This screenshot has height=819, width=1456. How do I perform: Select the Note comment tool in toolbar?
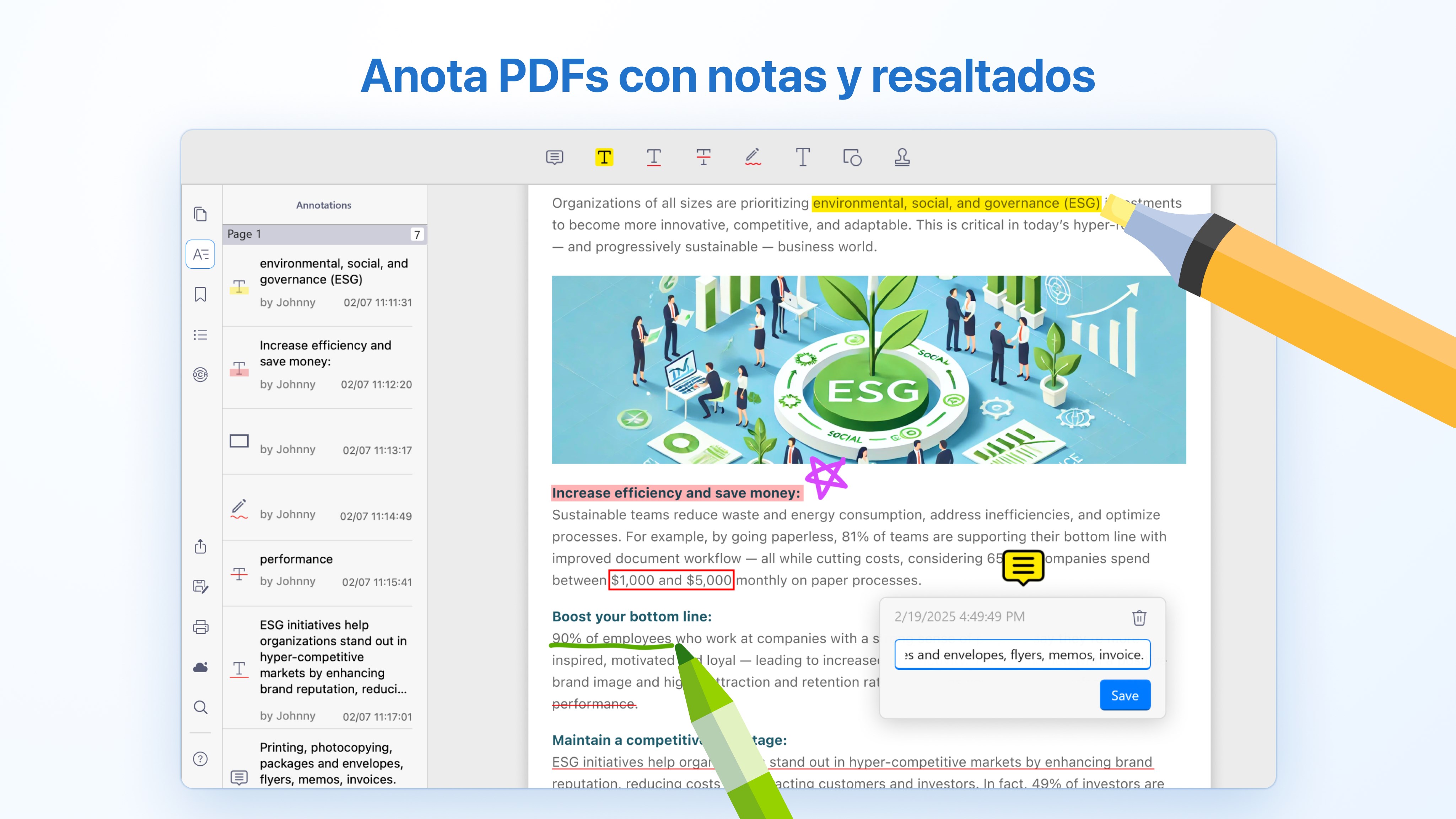coord(555,157)
